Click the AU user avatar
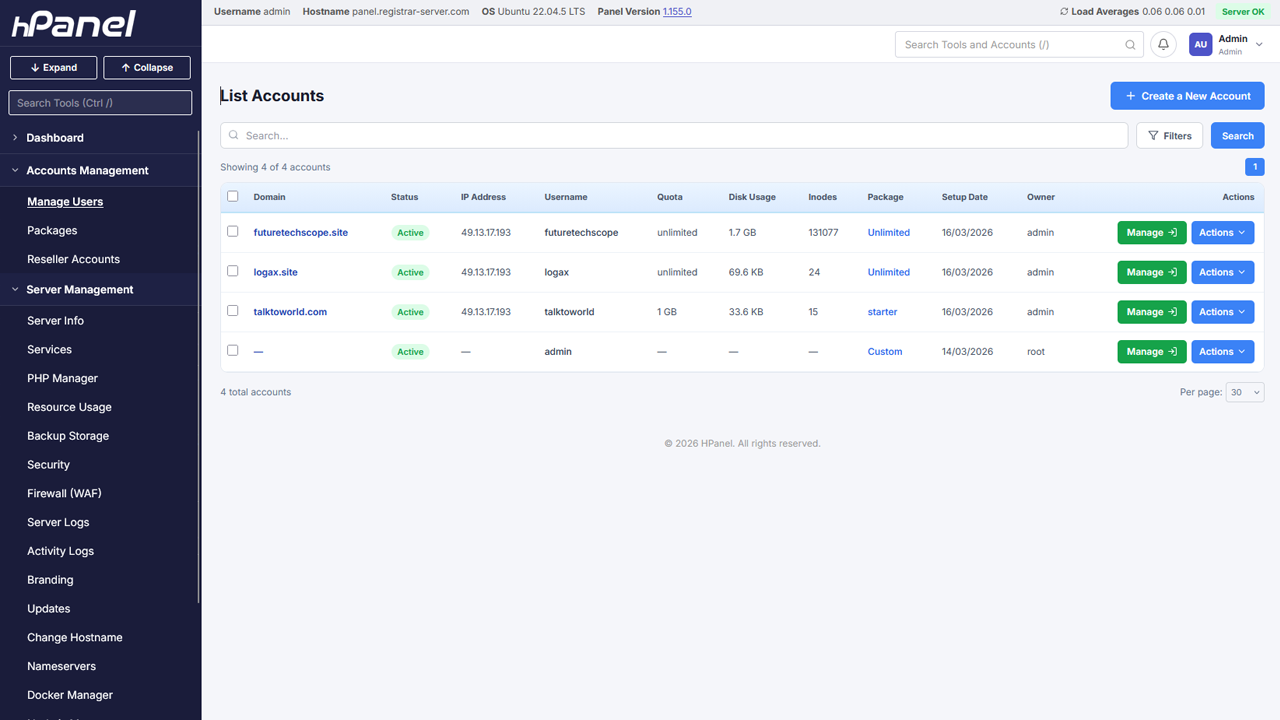This screenshot has height=720, width=1280. (x=1200, y=45)
